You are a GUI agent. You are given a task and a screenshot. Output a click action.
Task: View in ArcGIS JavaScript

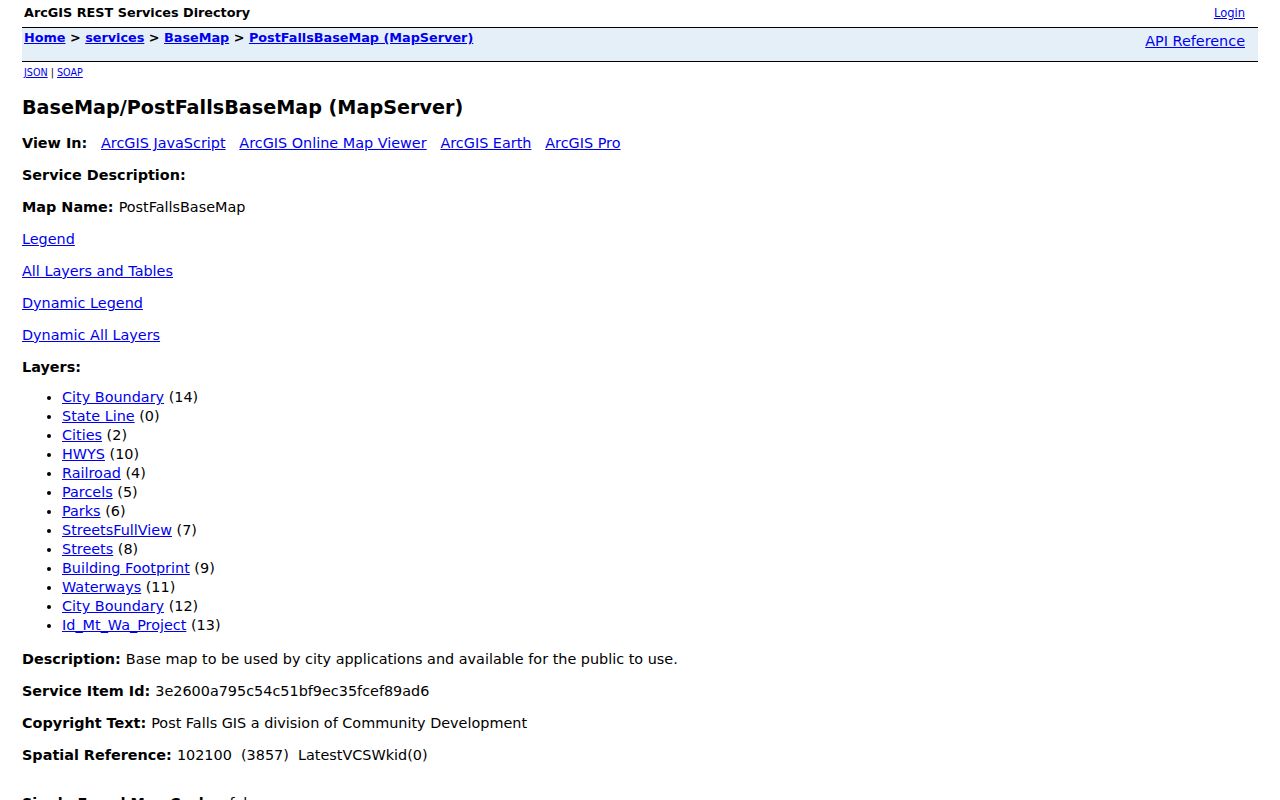pos(163,143)
